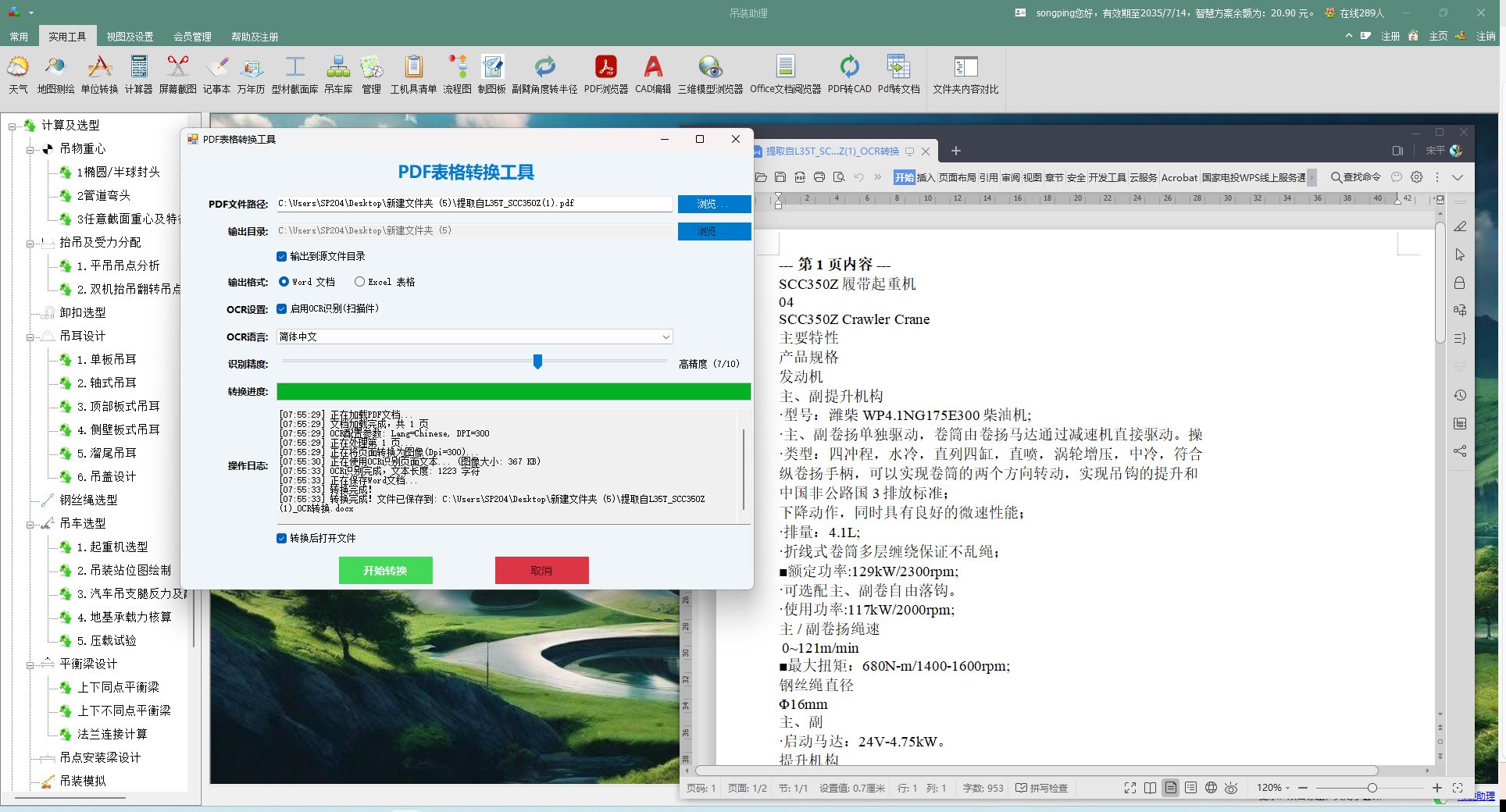The image size is (1506, 812).
Task: Browse for the PDF文件路径 file
Action: pyautogui.click(x=714, y=204)
